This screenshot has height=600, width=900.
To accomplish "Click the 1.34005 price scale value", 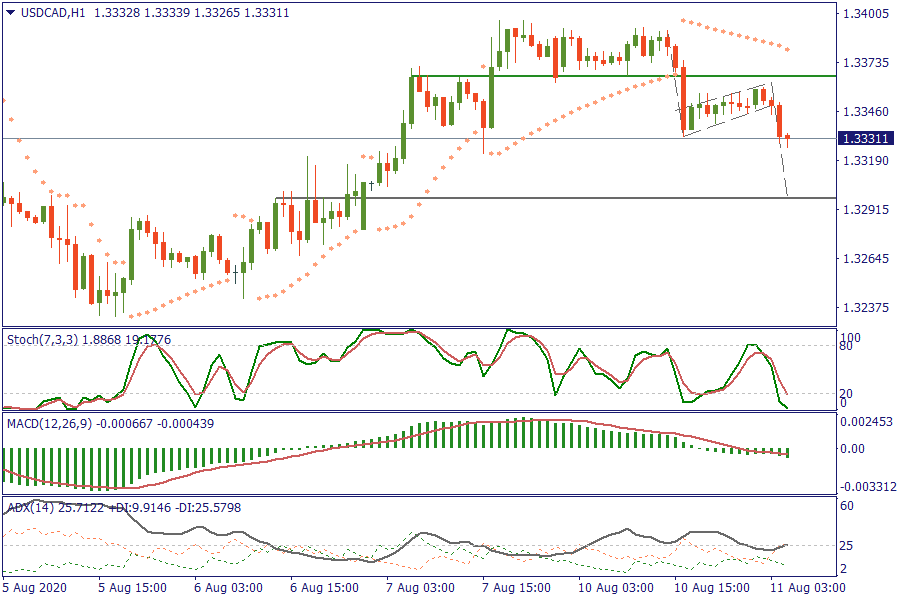I will pyautogui.click(x=866, y=14).
